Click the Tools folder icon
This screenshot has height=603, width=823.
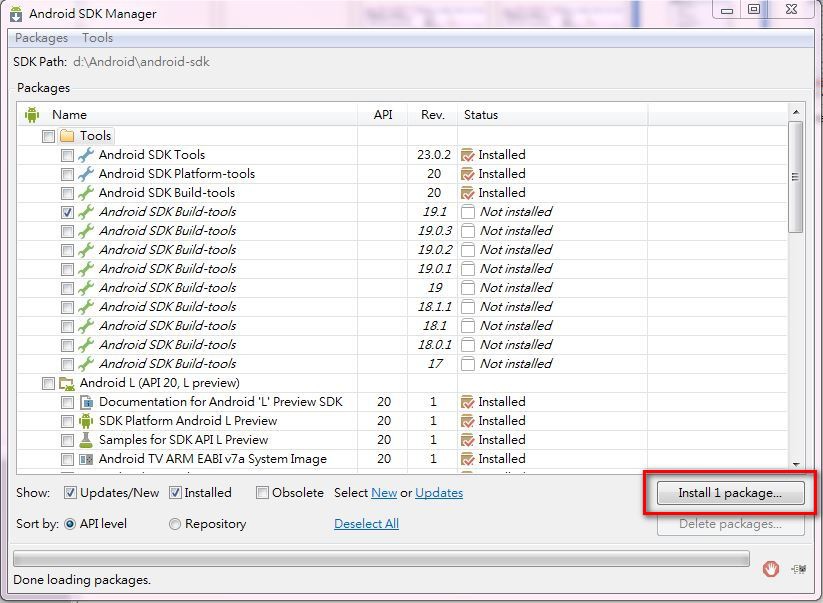[67, 136]
